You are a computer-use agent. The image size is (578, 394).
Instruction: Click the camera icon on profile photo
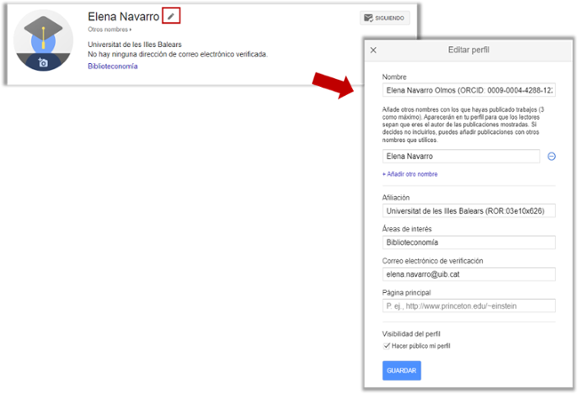click(x=43, y=63)
